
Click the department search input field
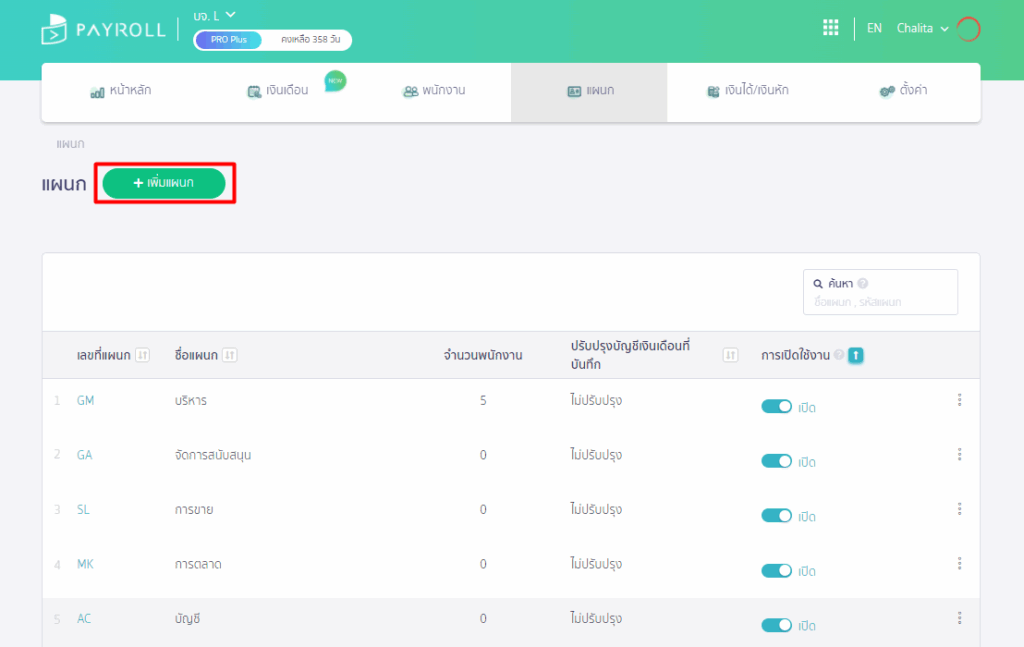880,301
